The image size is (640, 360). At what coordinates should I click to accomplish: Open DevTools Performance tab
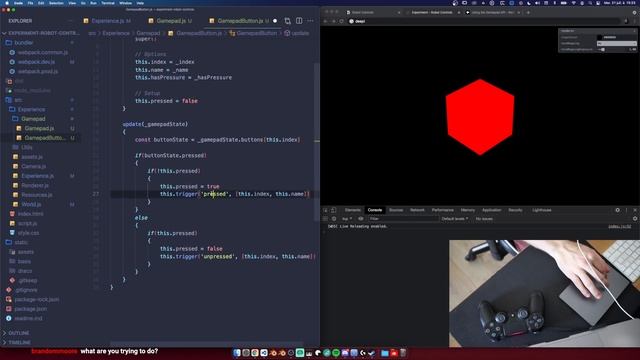pyautogui.click(x=443, y=210)
